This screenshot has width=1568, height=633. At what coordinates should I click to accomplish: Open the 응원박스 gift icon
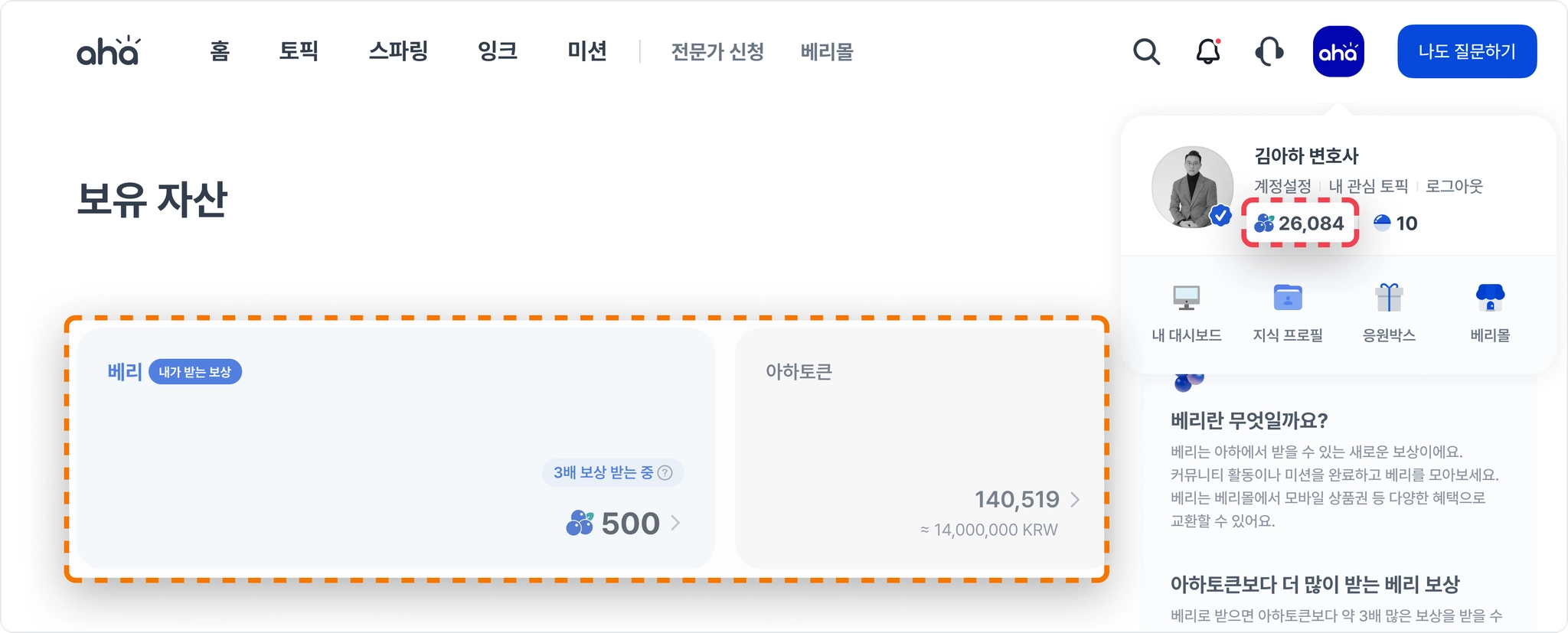click(1389, 298)
